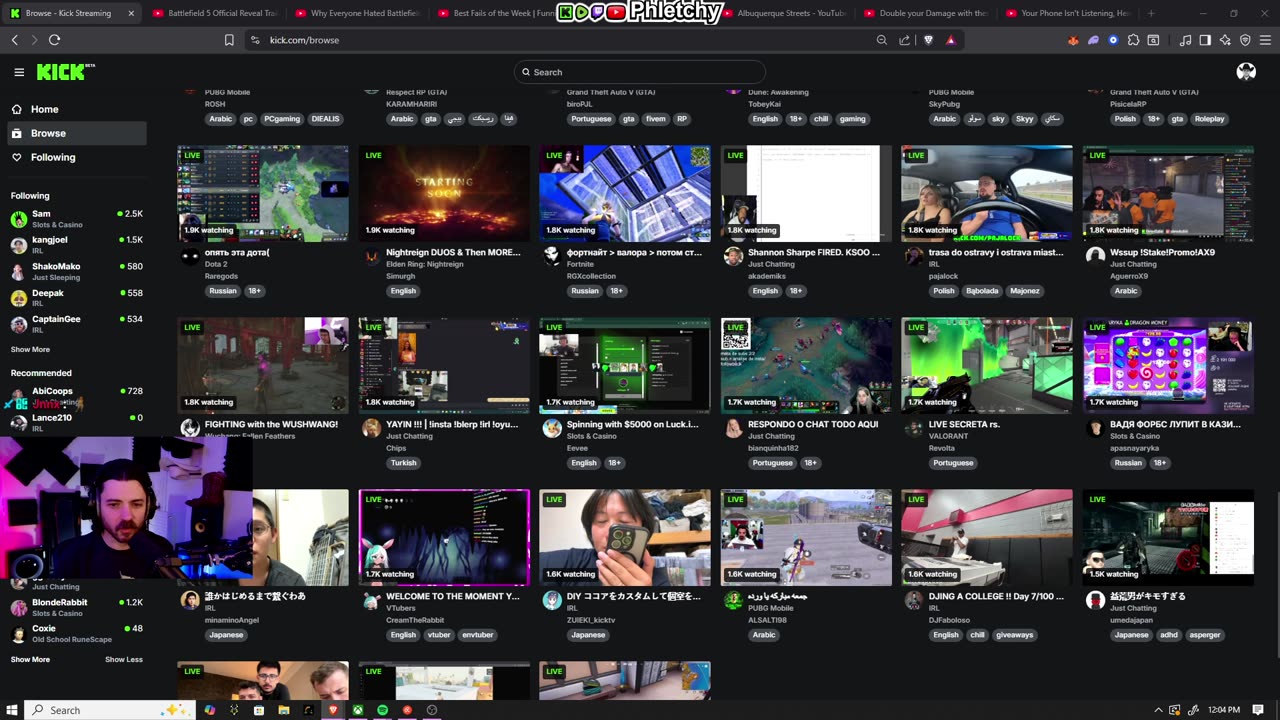Click the PCgaming tag under ROSH
Viewport: 1280px width, 720px height.
click(x=282, y=119)
